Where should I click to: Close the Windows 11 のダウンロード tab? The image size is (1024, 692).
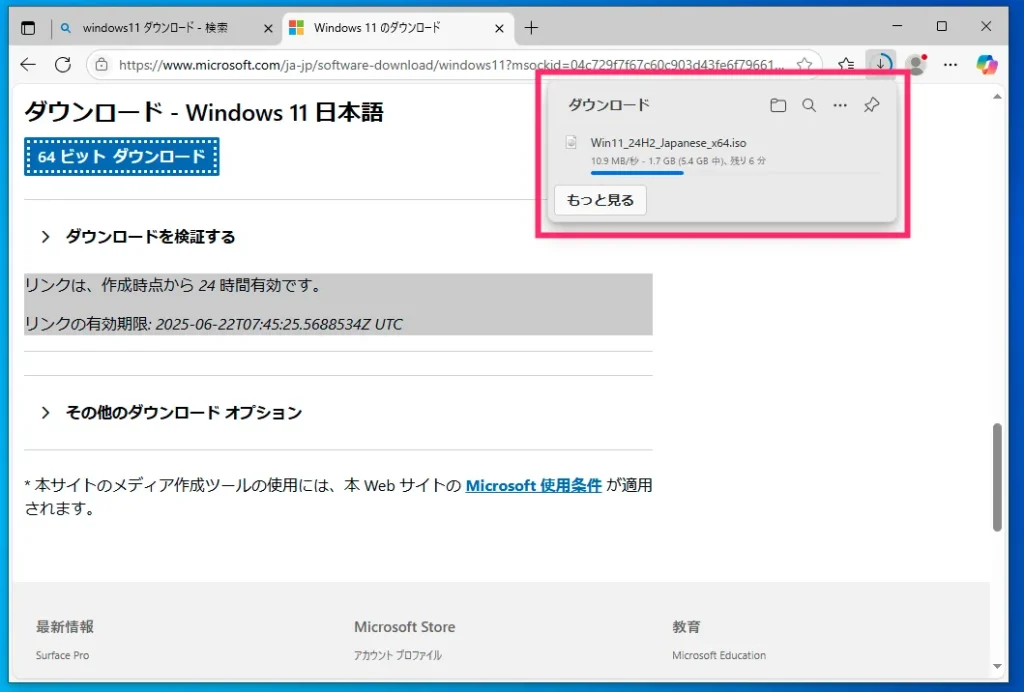(x=499, y=28)
